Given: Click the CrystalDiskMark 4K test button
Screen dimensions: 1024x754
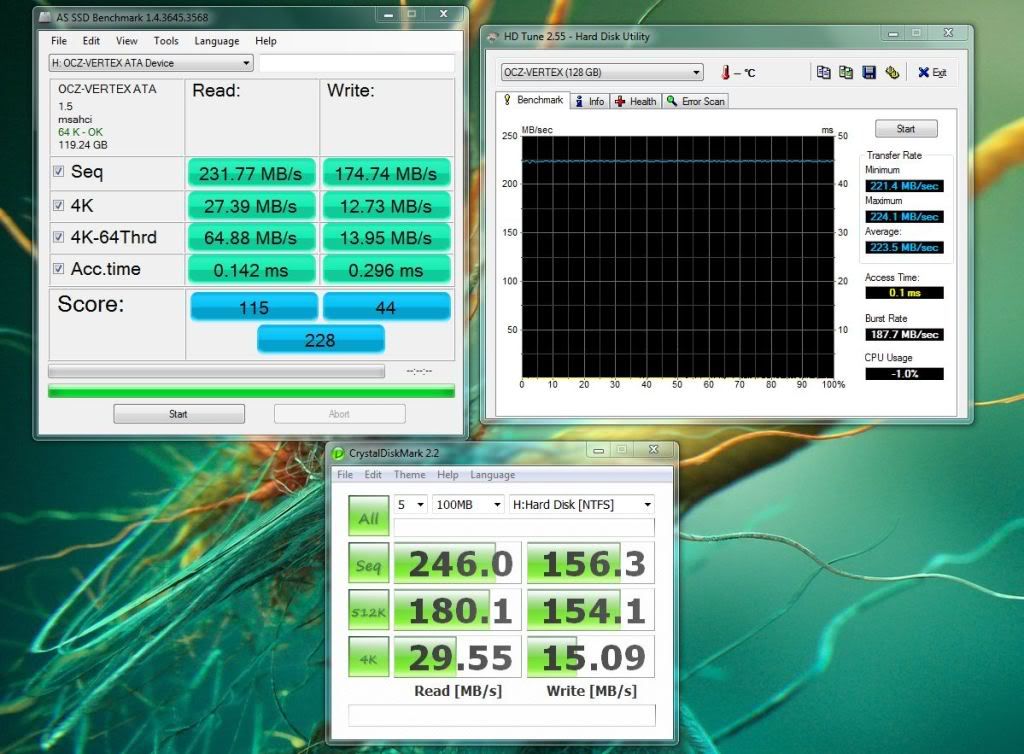Looking at the screenshot, I should (x=368, y=657).
